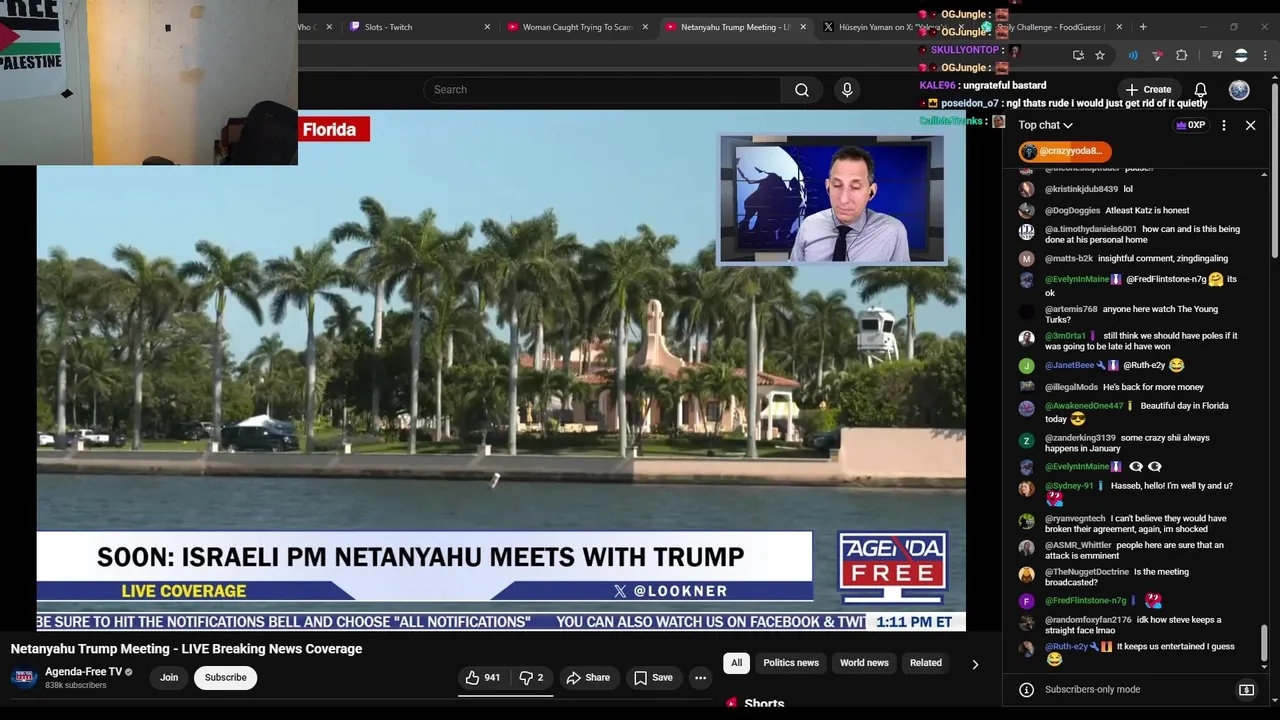Save the video to a playlist
Image resolution: width=1280 pixels, height=720 pixels.
tap(653, 678)
